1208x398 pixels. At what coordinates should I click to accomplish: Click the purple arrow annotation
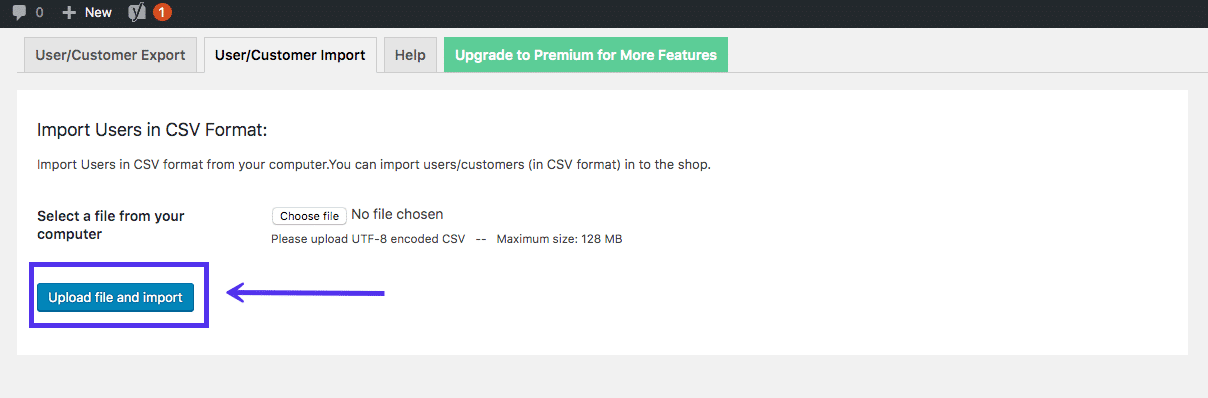pos(306,293)
